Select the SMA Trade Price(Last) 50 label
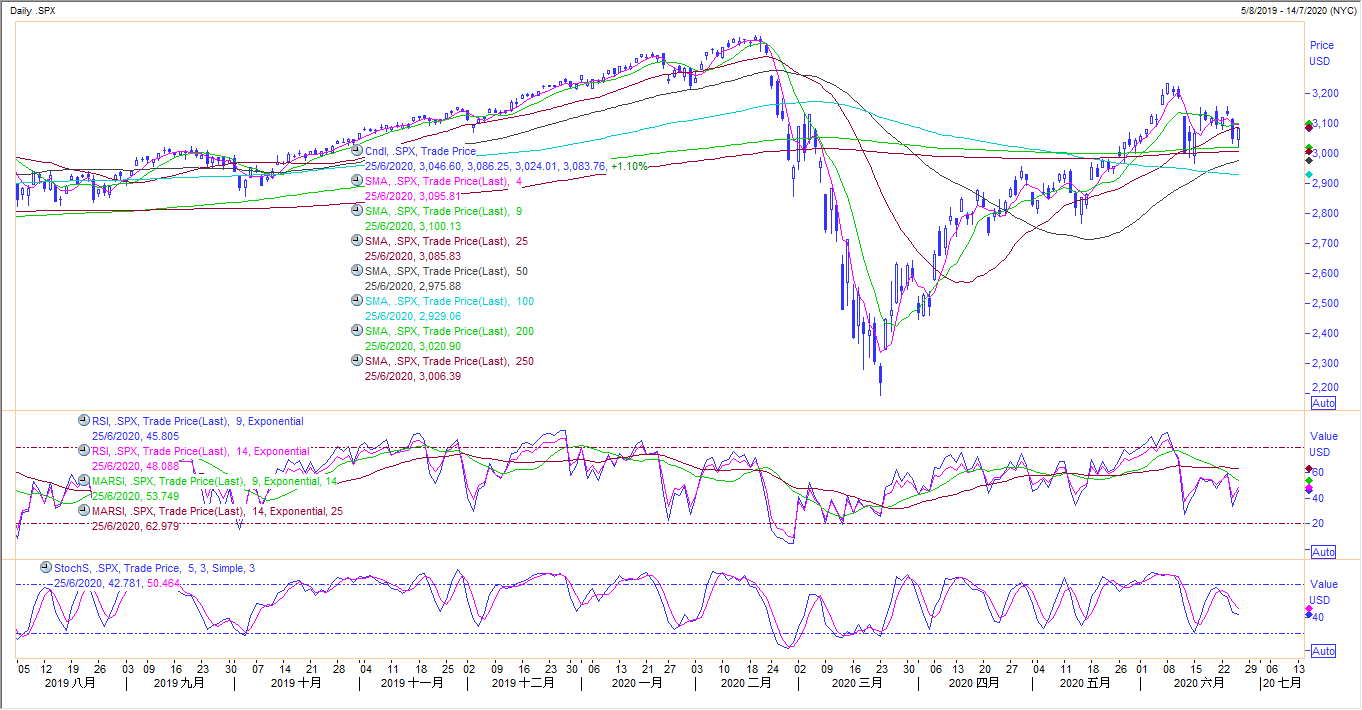 pos(446,271)
